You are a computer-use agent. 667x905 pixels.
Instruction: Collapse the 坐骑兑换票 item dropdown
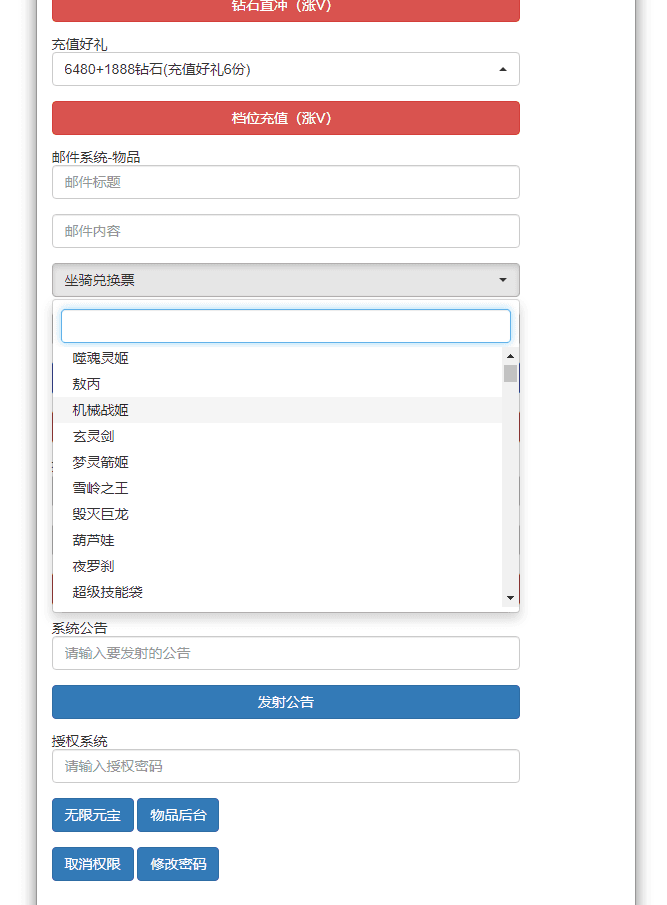coord(285,280)
